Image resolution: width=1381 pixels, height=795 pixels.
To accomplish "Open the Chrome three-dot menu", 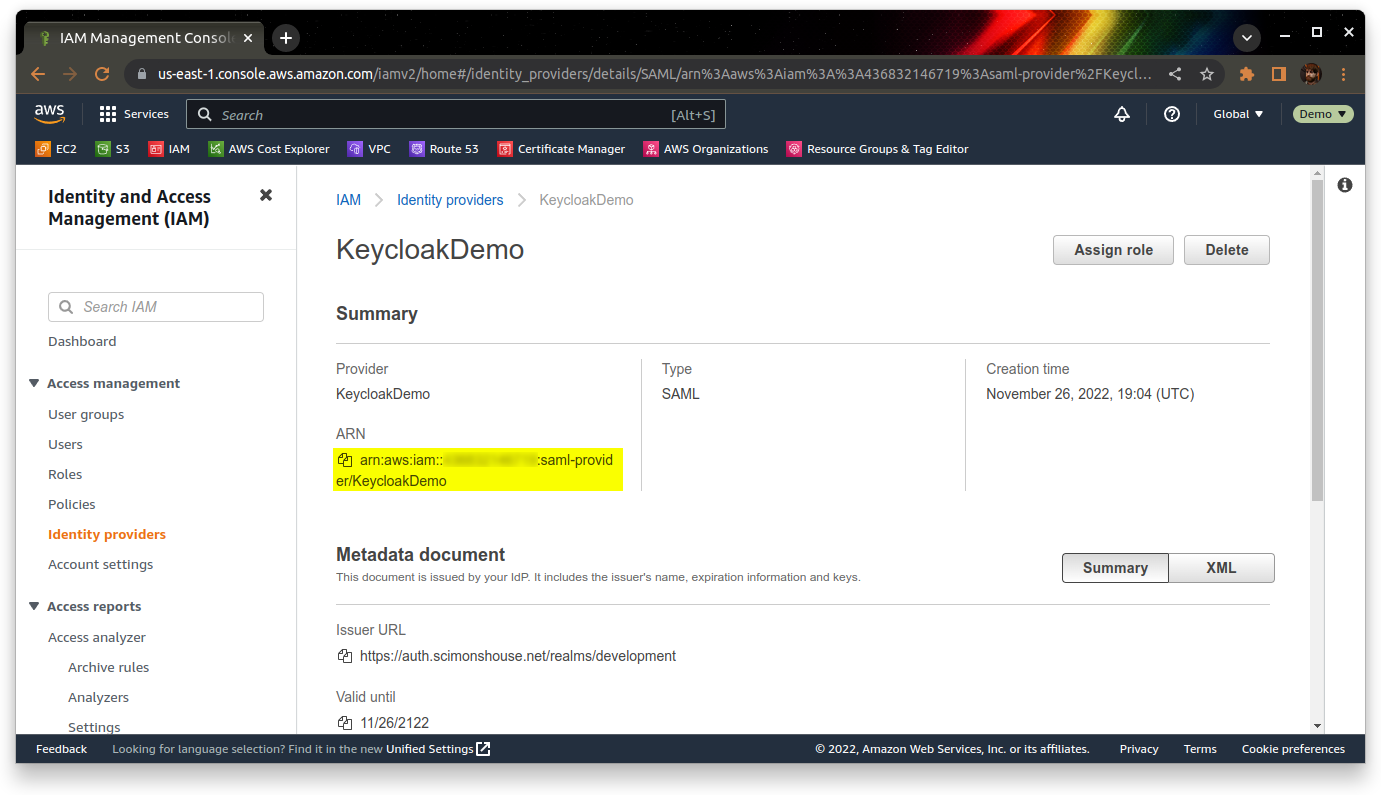I will tap(1344, 74).
